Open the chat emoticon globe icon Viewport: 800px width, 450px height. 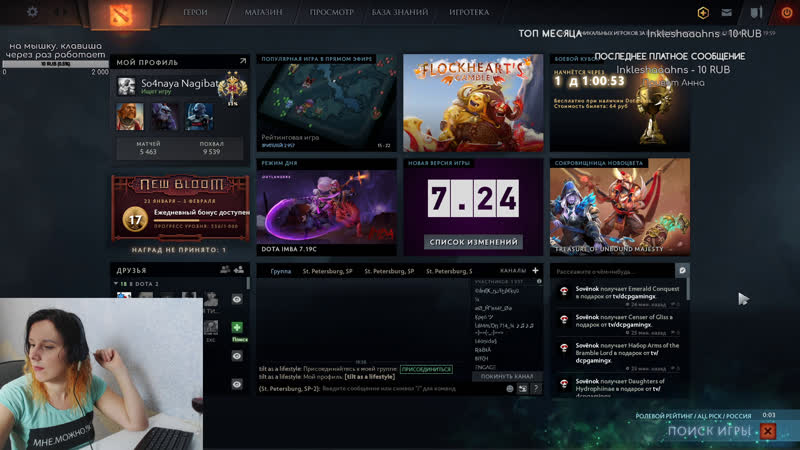(510, 389)
